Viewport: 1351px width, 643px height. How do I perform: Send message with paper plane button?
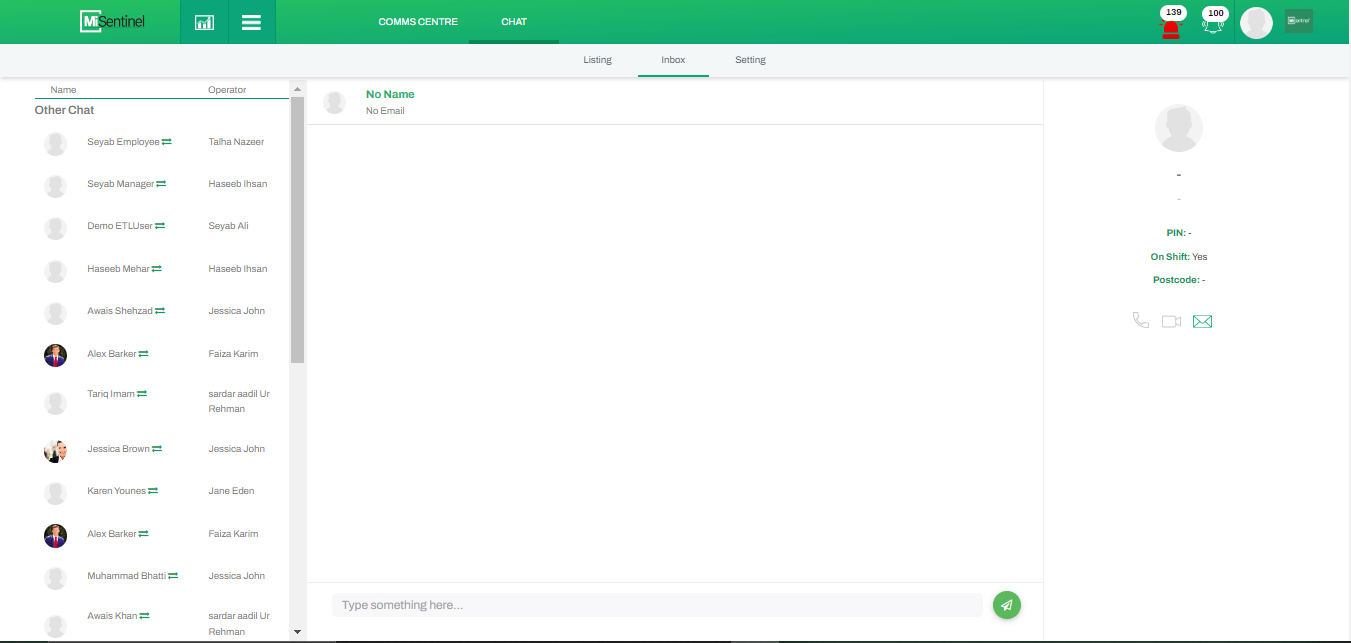tap(1007, 605)
